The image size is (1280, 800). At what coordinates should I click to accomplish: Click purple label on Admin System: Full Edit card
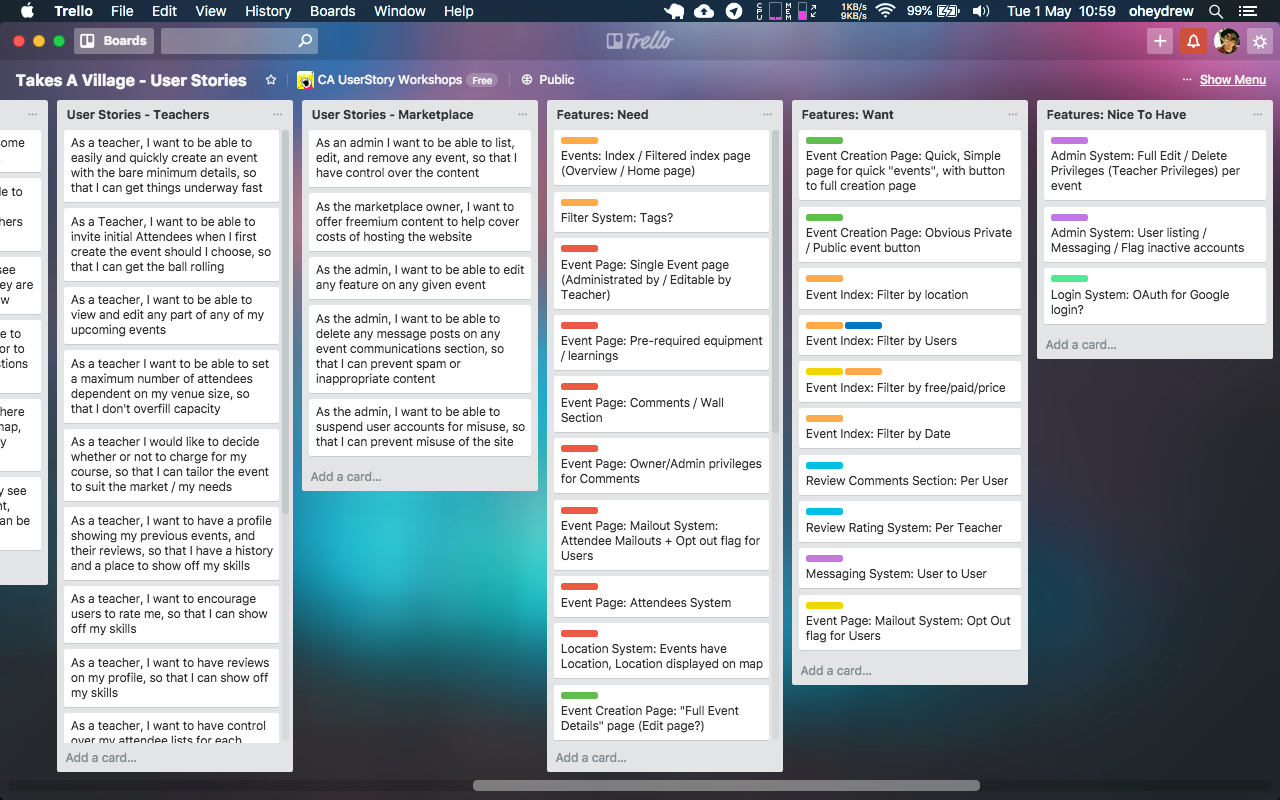point(1069,141)
